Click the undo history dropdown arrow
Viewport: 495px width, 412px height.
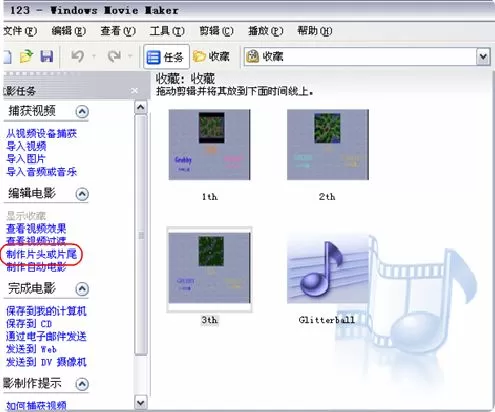point(94,56)
